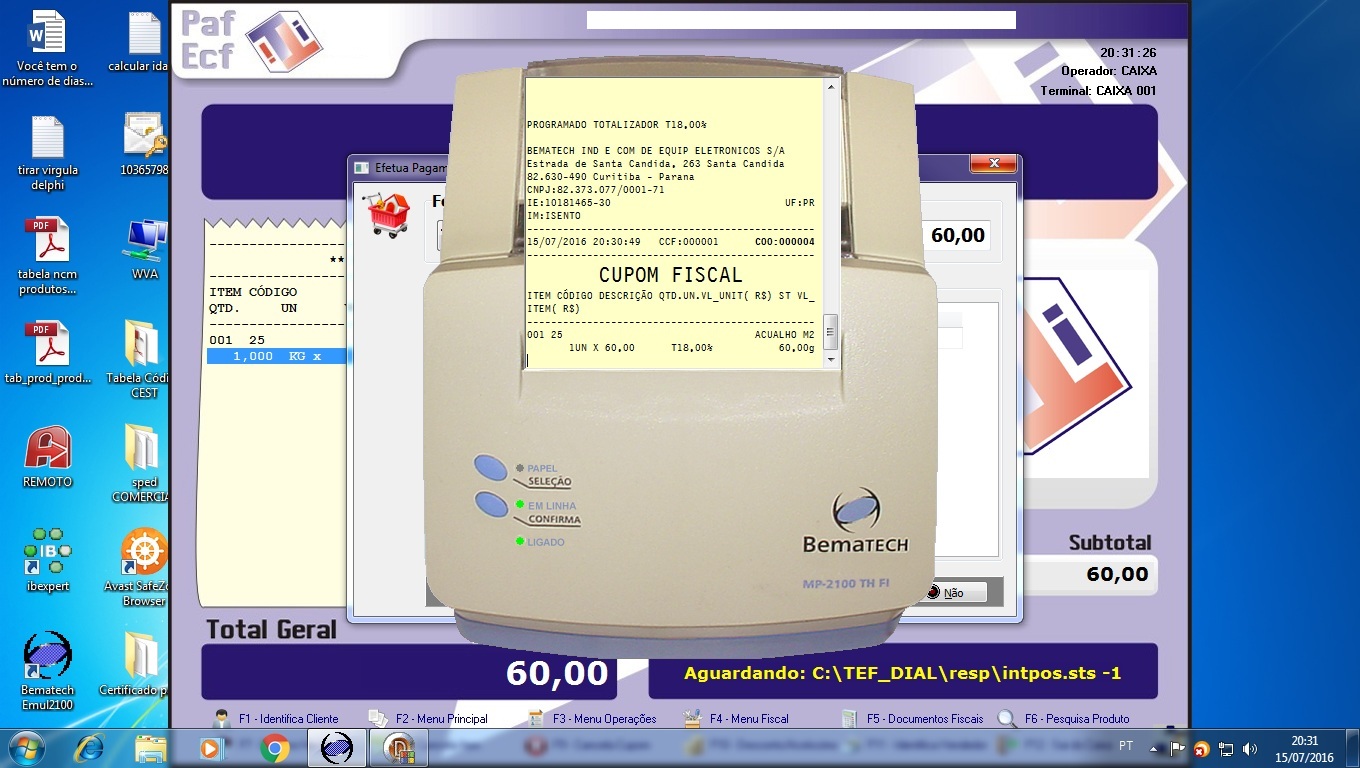Click the '1UN X 60,00' receipt item line
Screen dimensions: 1360x768
670,347
